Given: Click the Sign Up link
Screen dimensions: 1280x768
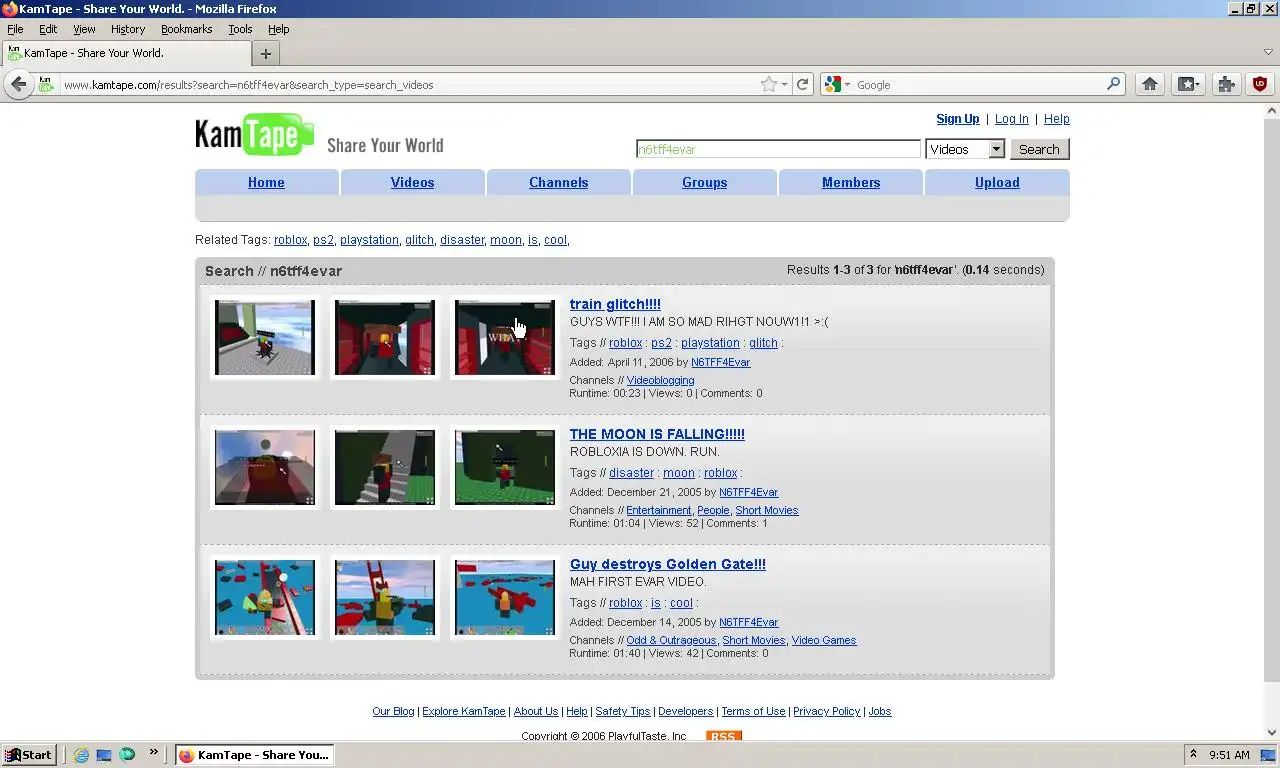Looking at the screenshot, I should (x=957, y=119).
